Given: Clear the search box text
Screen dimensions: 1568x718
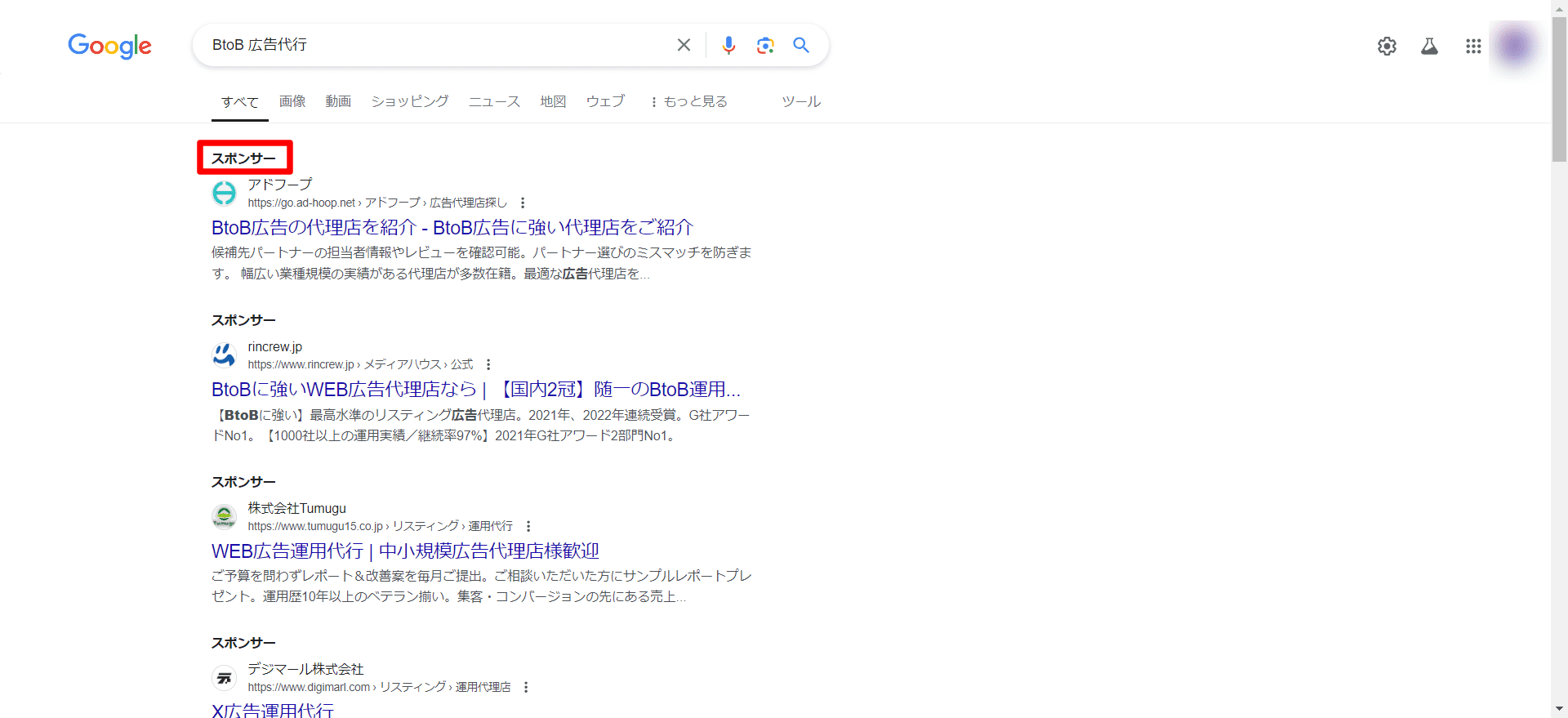Looking at the screenshot, I should [x=684, y=45].
